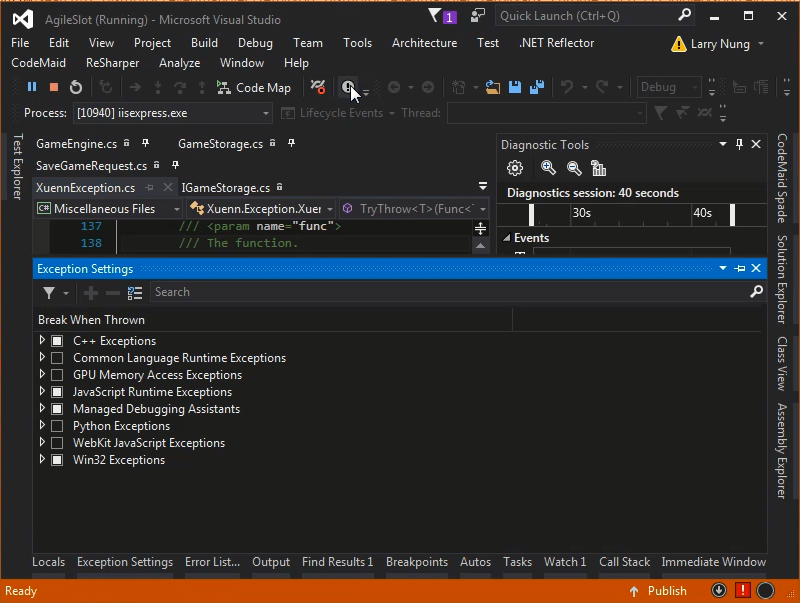Enable Common Language Runtime Exceptions checkbox
The width and height of the screenshot is (800, 603).
coord(57,358)
